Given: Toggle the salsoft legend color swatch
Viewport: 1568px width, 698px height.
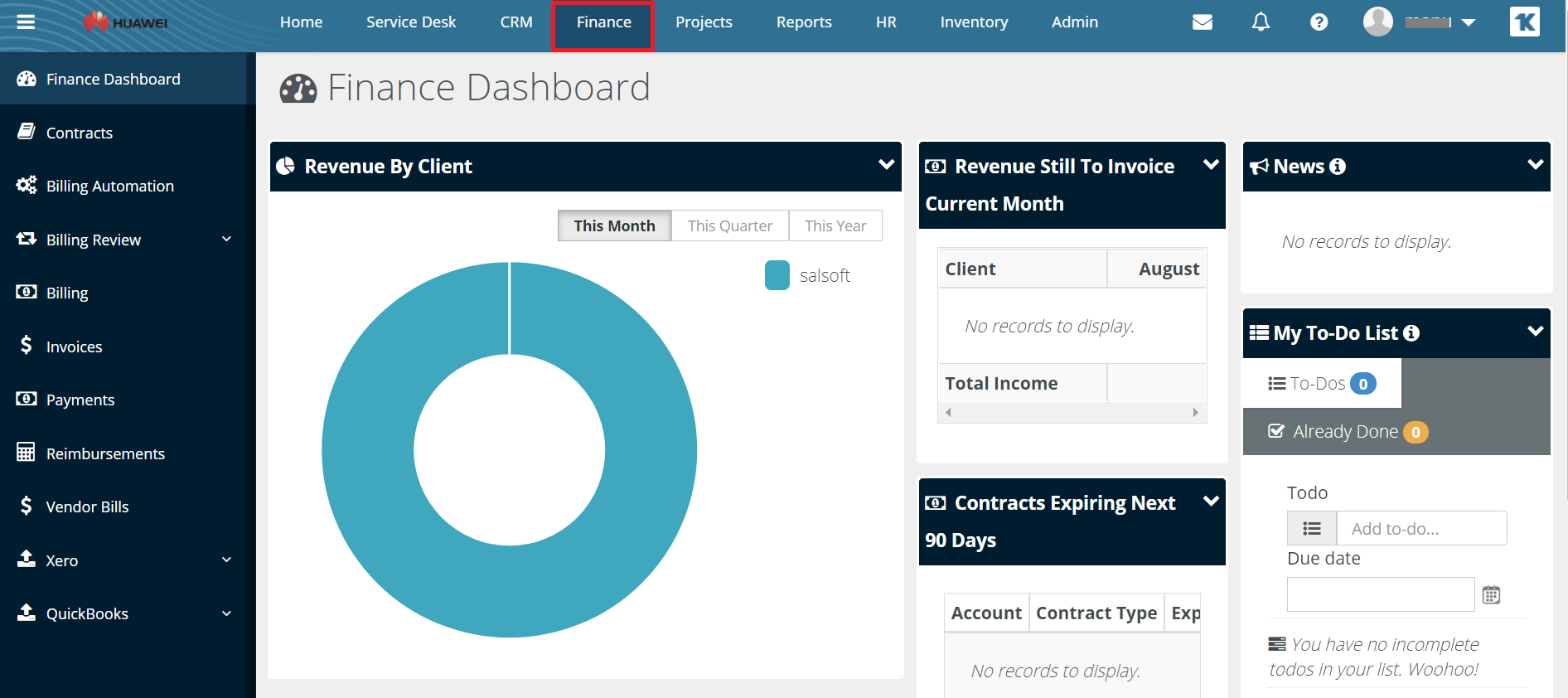Looking at the screenshot, I should point(777,275).
